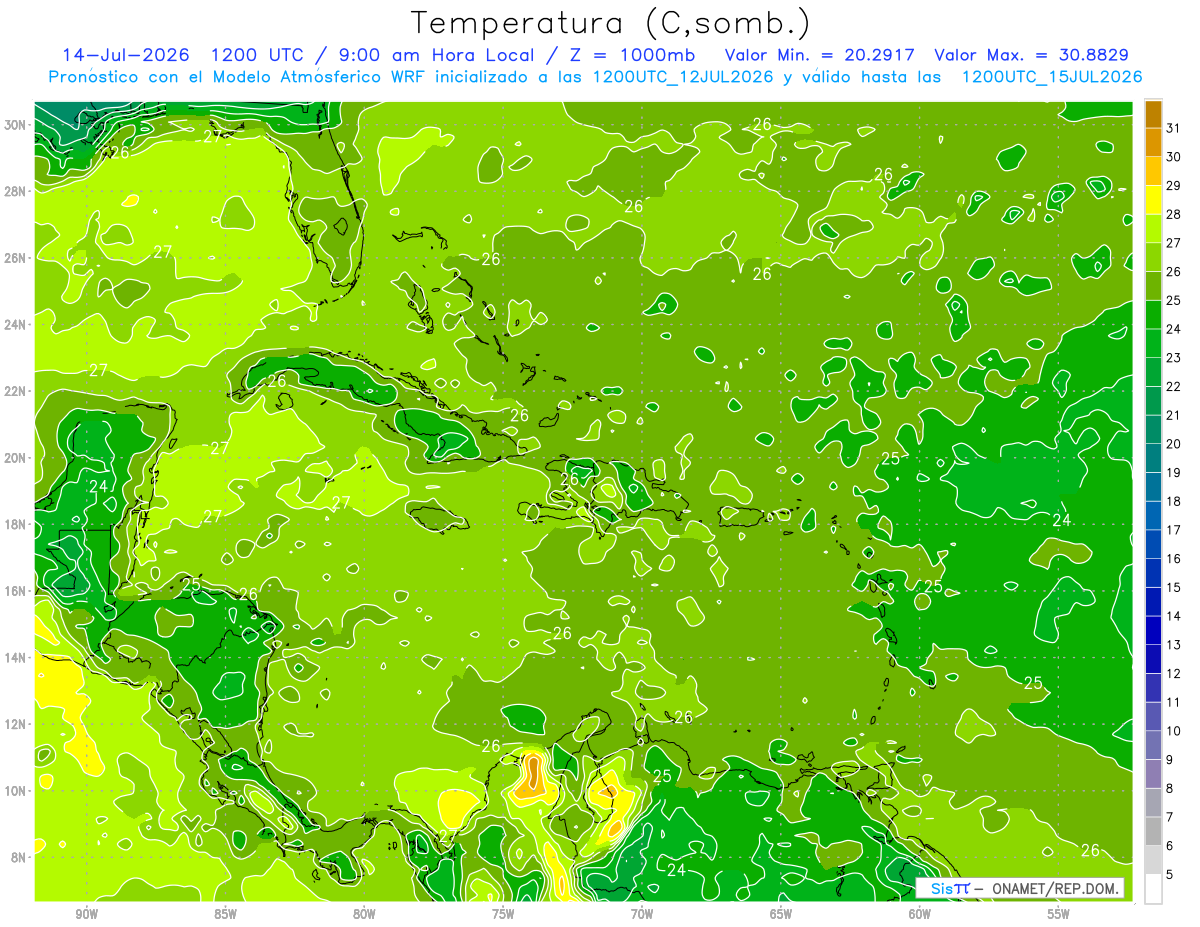Click the "22N" latitude axis label
This screenshot has width=1200, height=927.
point(15,391)
